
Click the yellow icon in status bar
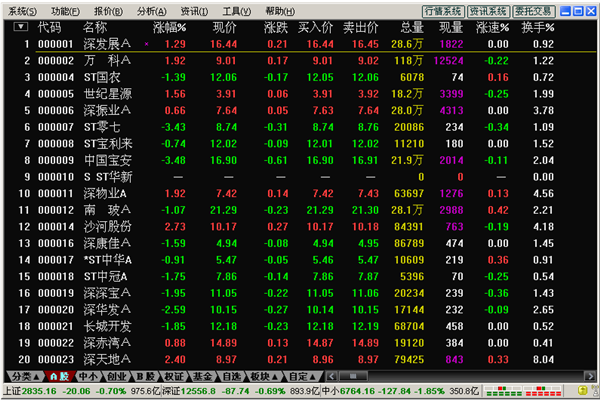pyautogui.click(x=582, y=391)
